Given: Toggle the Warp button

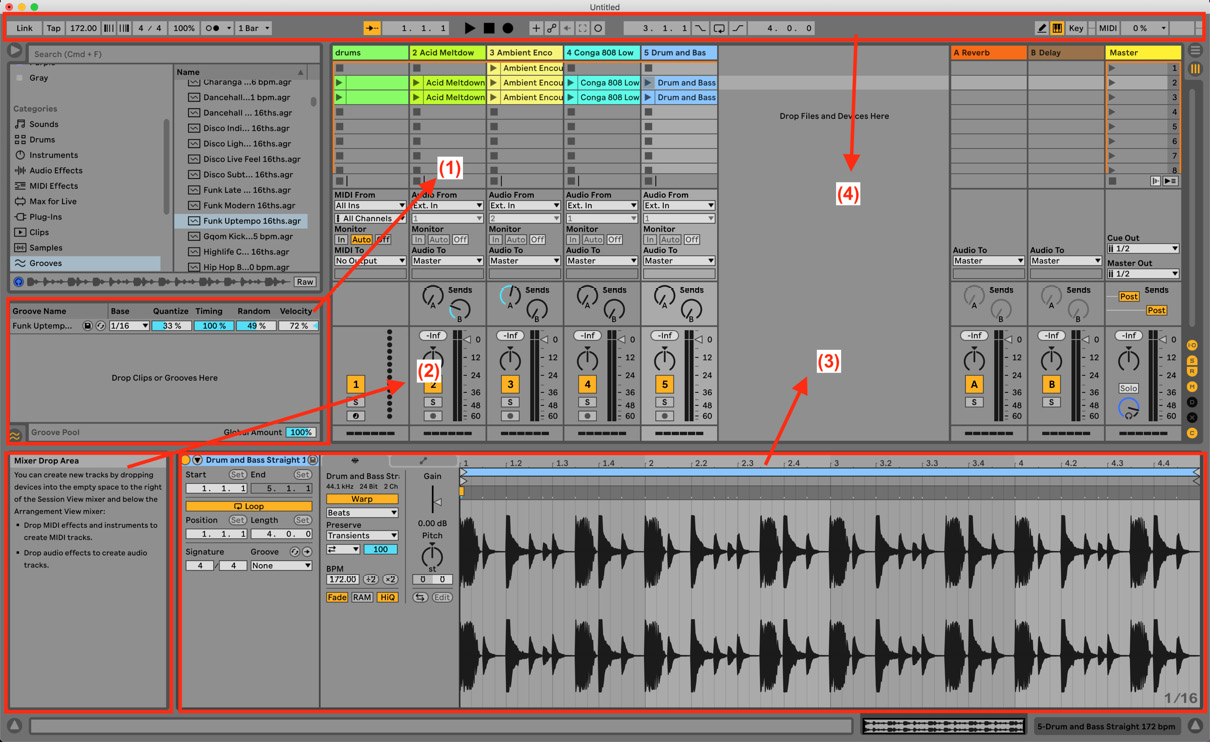Looking at the screenshot, I should tap(362, 499).
